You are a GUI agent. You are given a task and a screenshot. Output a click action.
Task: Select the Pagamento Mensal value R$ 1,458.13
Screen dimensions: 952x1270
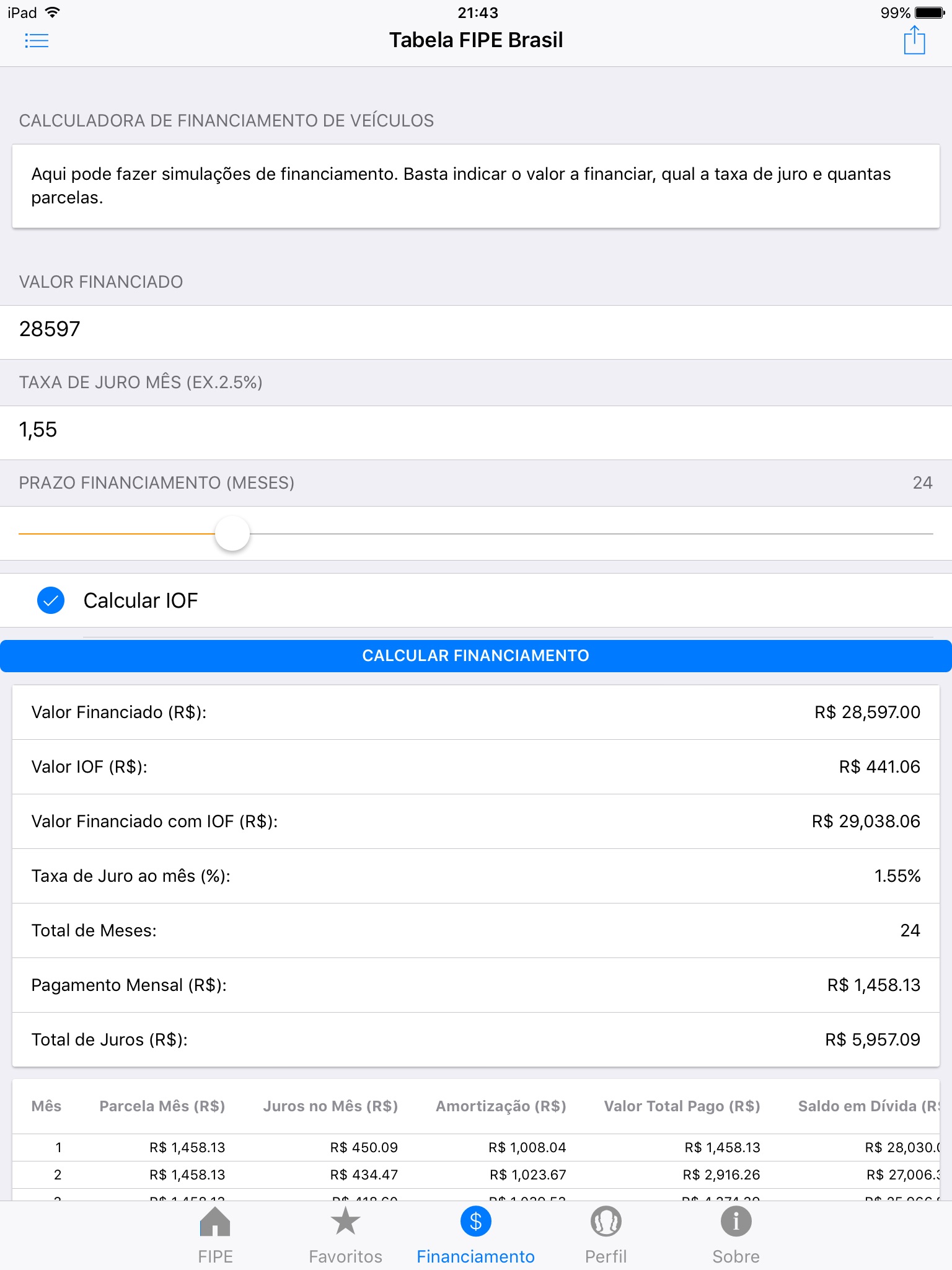coord(874,985)
